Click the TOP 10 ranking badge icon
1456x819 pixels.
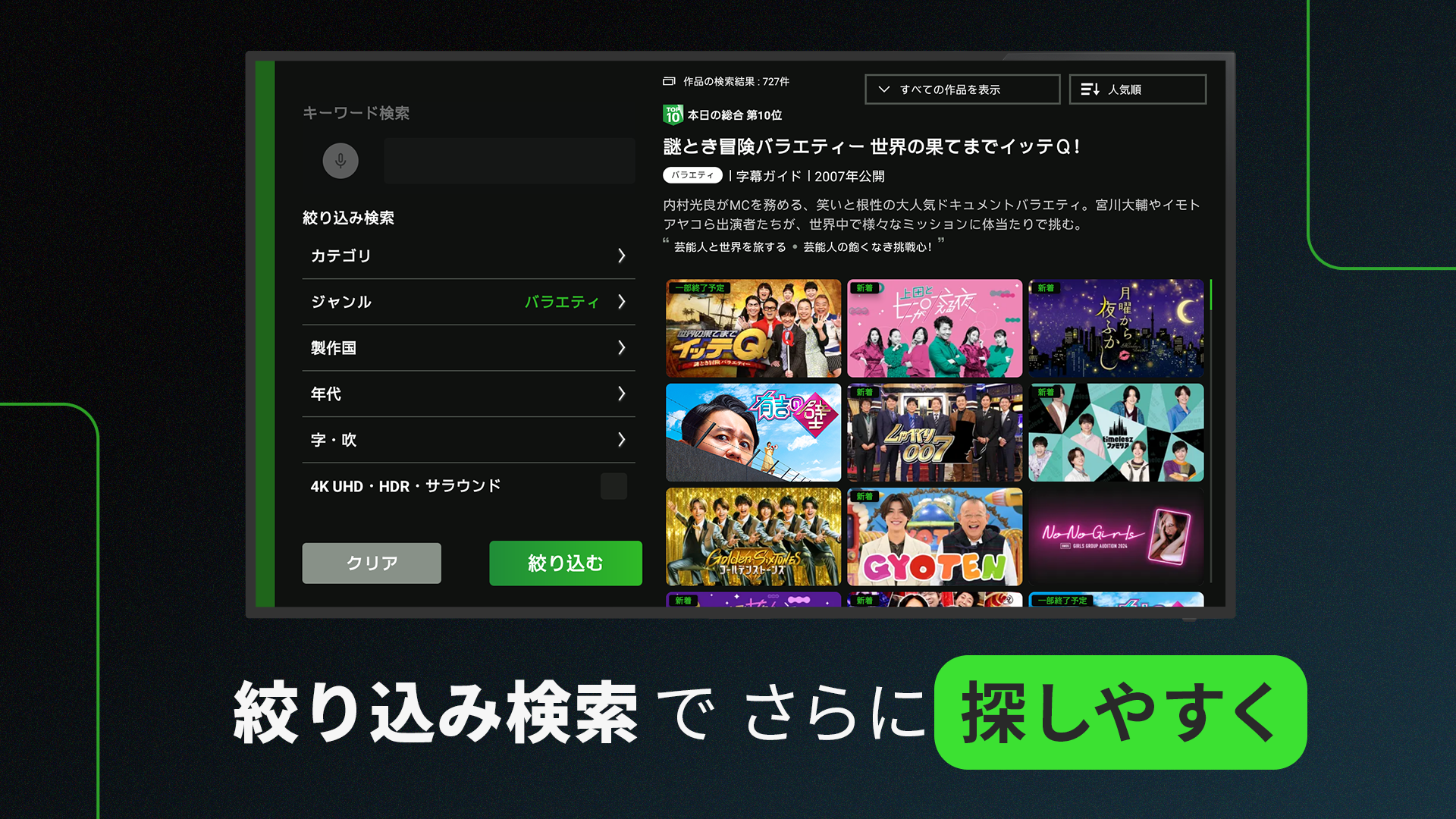coord(673,115)
